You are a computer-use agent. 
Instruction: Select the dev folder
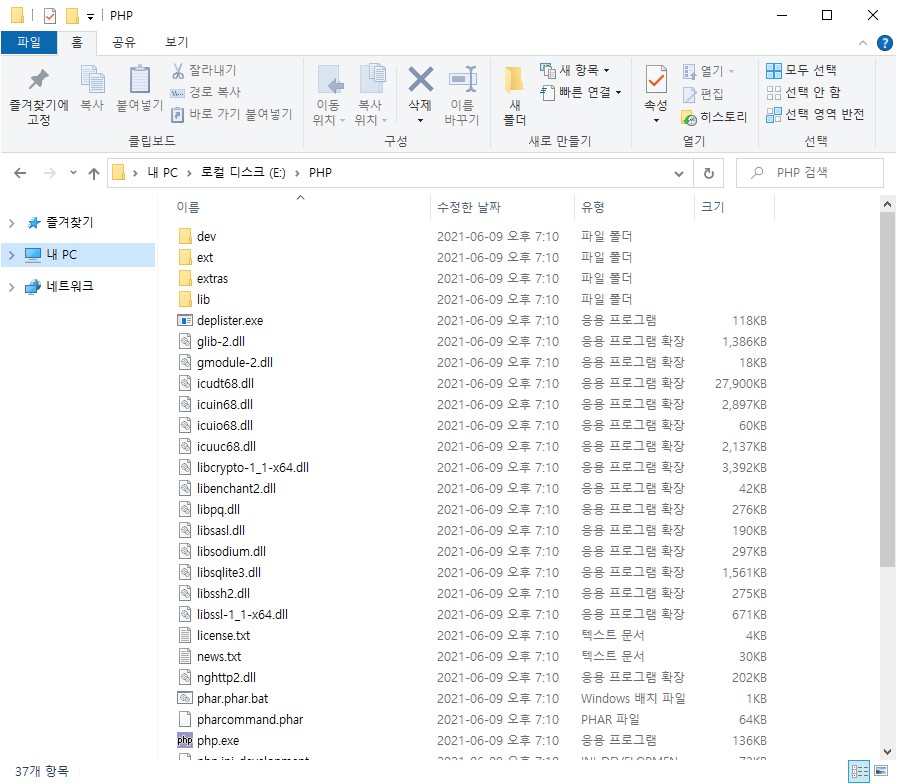click(197, 236)
